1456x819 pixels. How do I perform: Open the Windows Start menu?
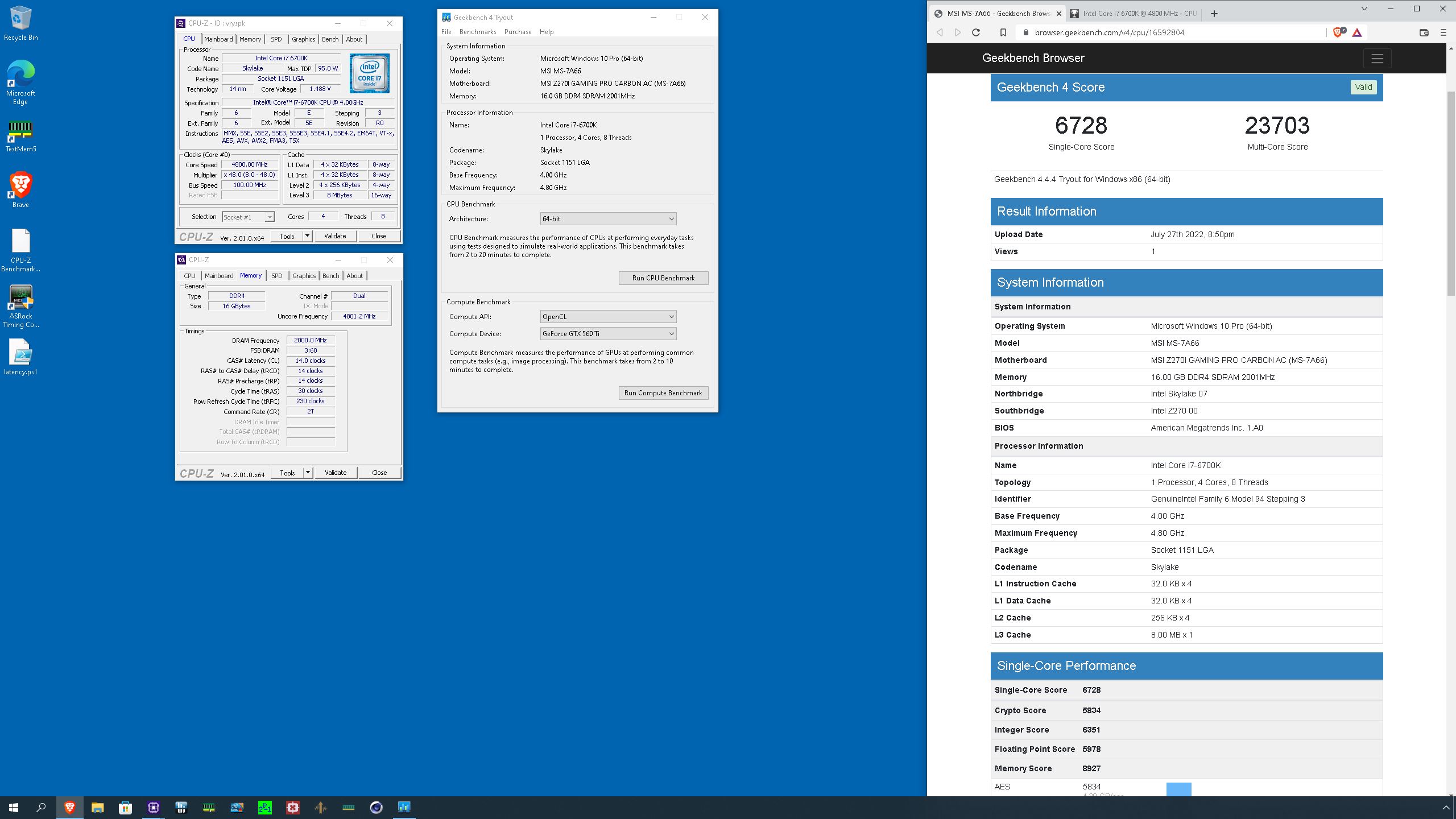point(14,807)
